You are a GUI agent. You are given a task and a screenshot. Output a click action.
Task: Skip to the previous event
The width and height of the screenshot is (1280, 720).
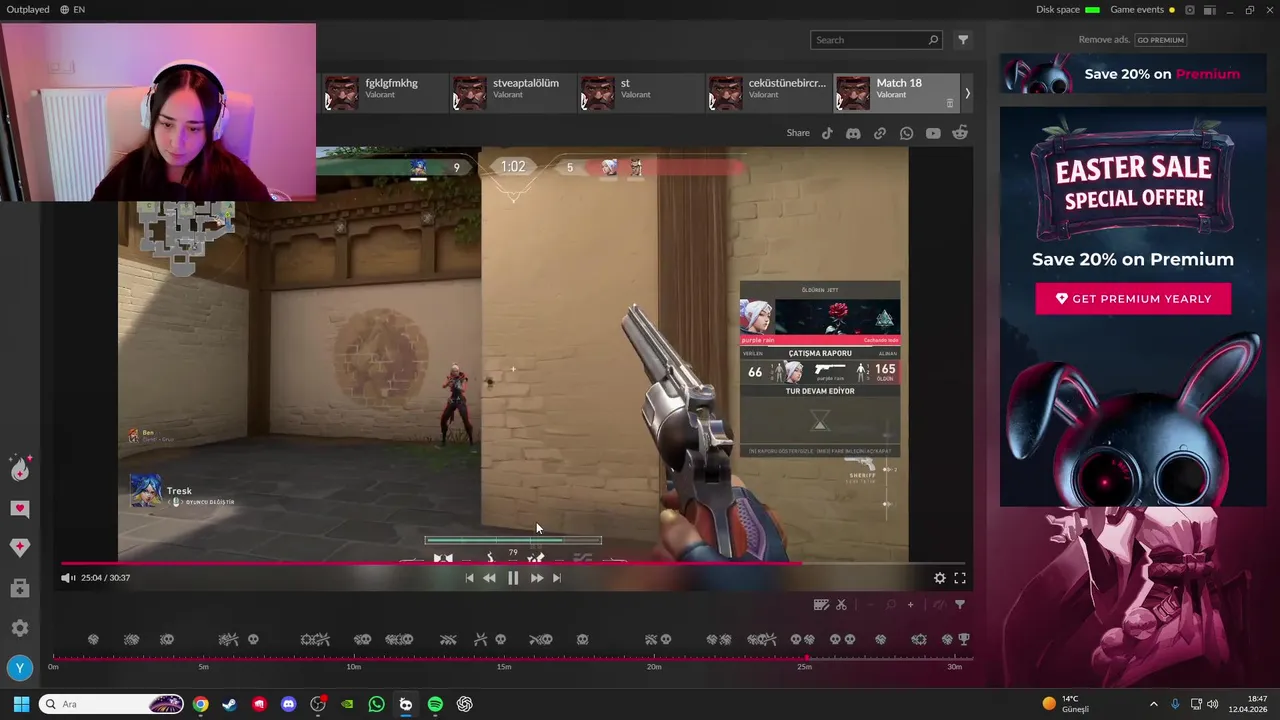469,578
